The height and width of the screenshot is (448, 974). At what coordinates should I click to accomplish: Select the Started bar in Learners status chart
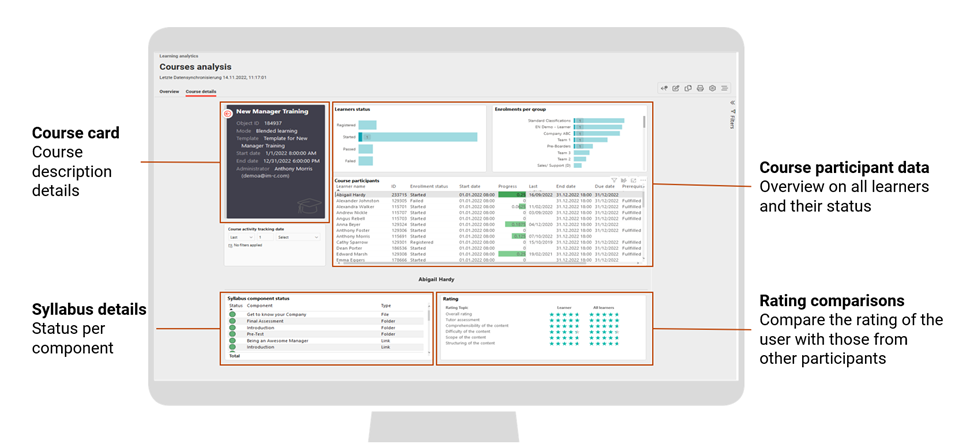coord(418,137)
